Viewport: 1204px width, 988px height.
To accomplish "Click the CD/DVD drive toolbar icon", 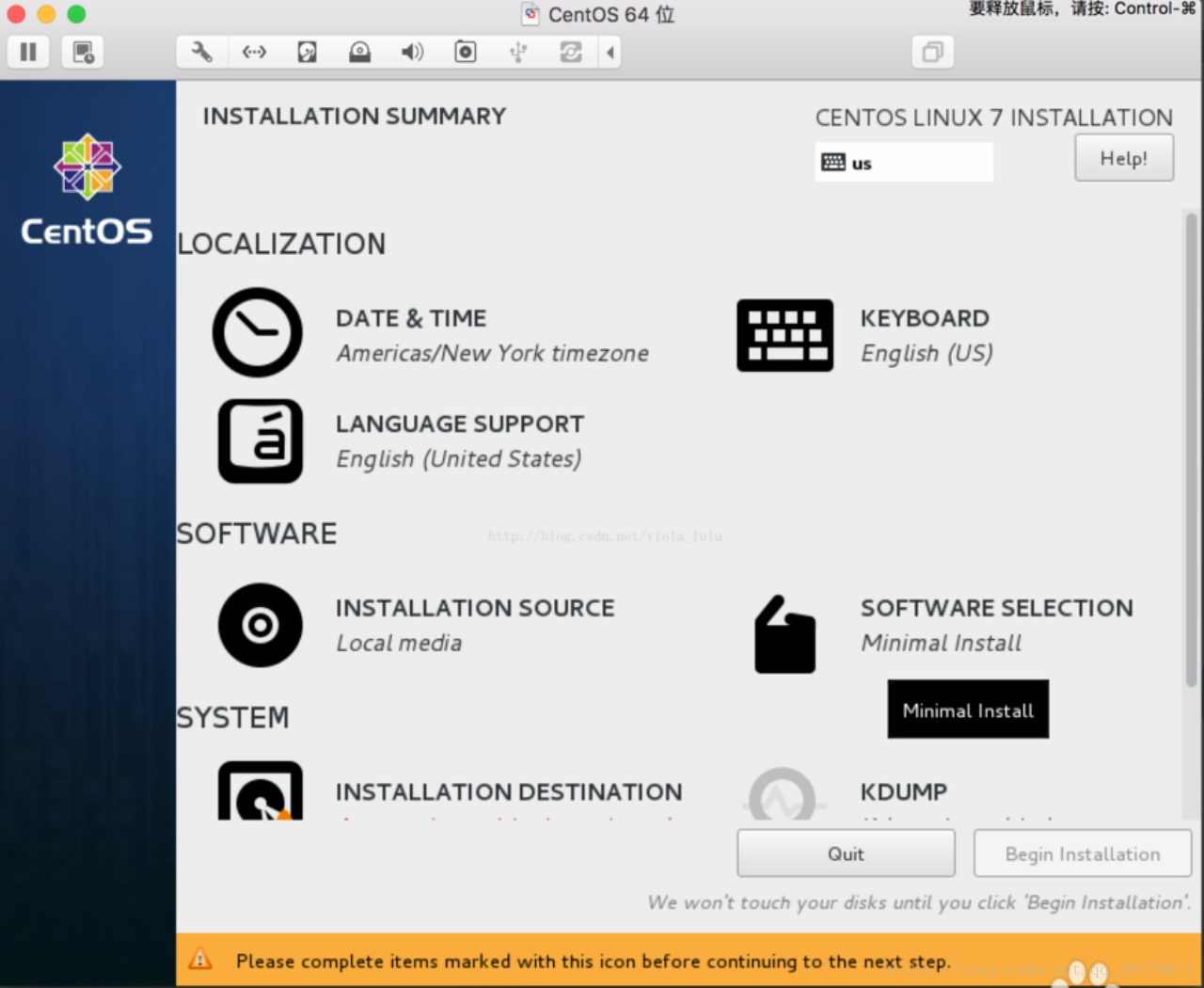I will point(359,52).
